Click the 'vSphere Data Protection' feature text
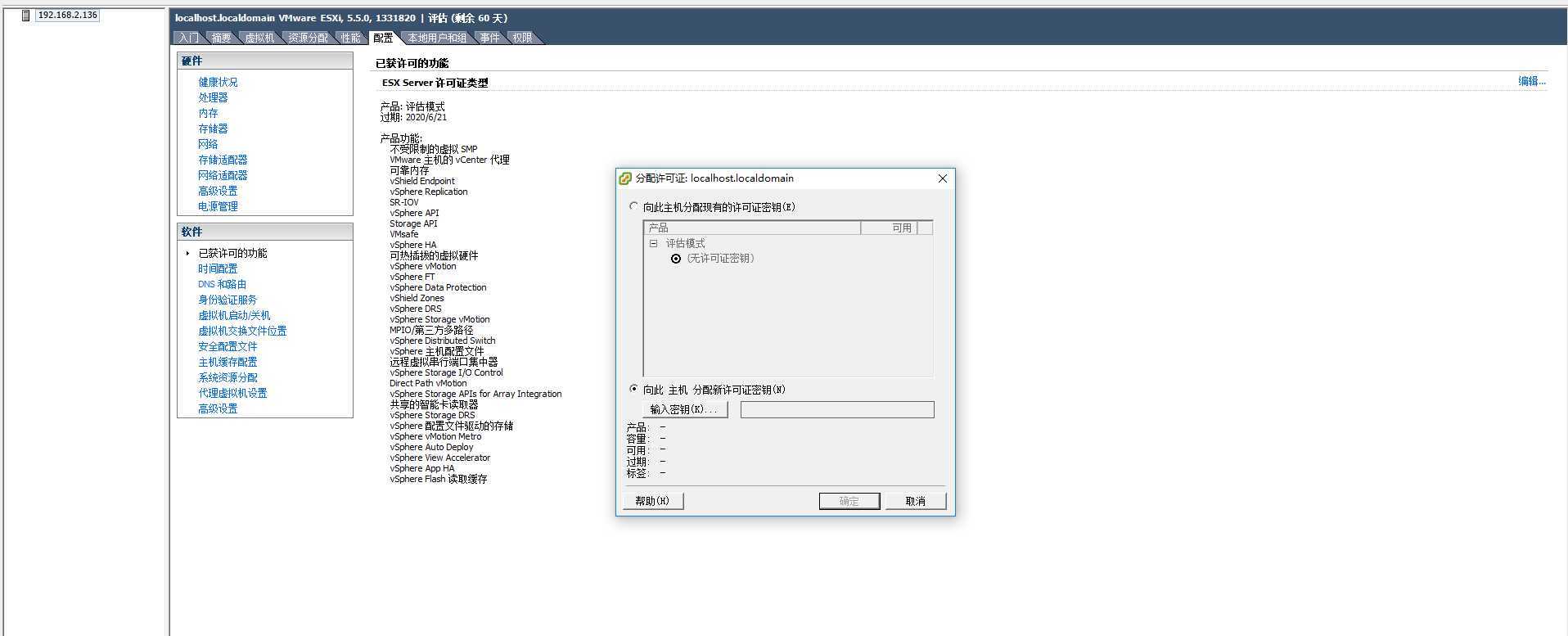This screenshot has width=1568, height=636. click(438, 287)
